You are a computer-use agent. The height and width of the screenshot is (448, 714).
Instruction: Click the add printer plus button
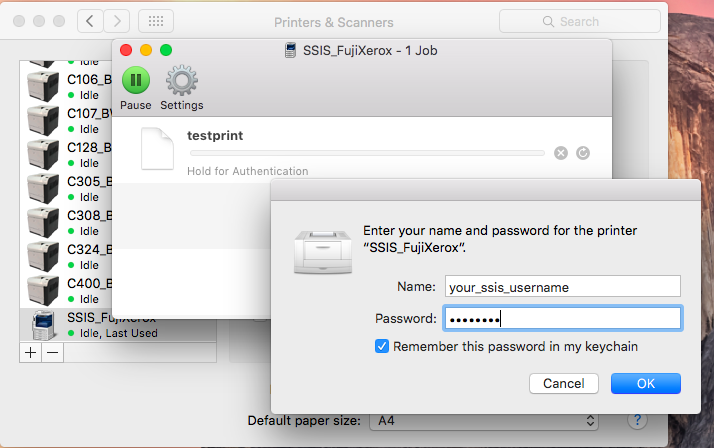click(30, 352)
